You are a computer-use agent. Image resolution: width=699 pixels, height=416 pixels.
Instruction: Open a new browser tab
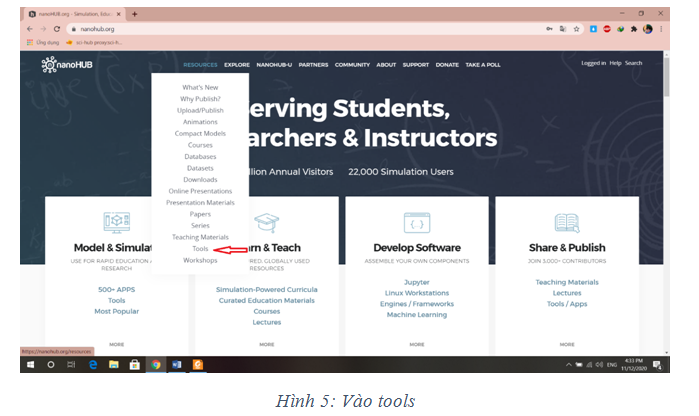tap(135, 14)
